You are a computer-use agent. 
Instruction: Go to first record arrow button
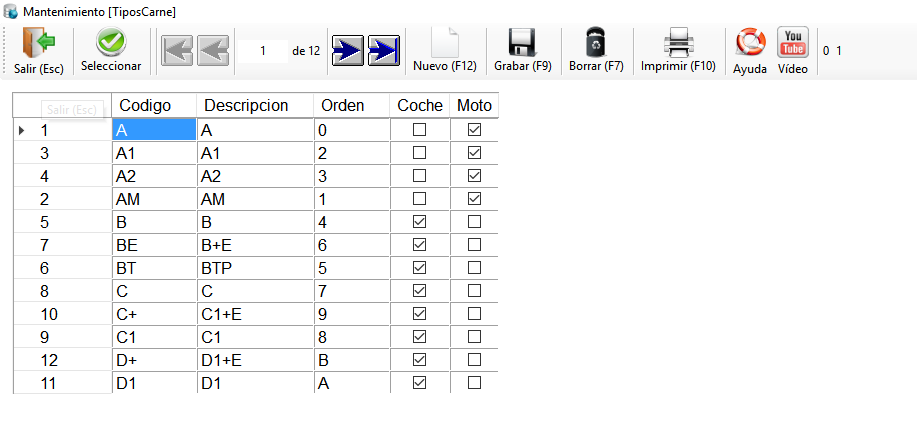tap(177, 51)
